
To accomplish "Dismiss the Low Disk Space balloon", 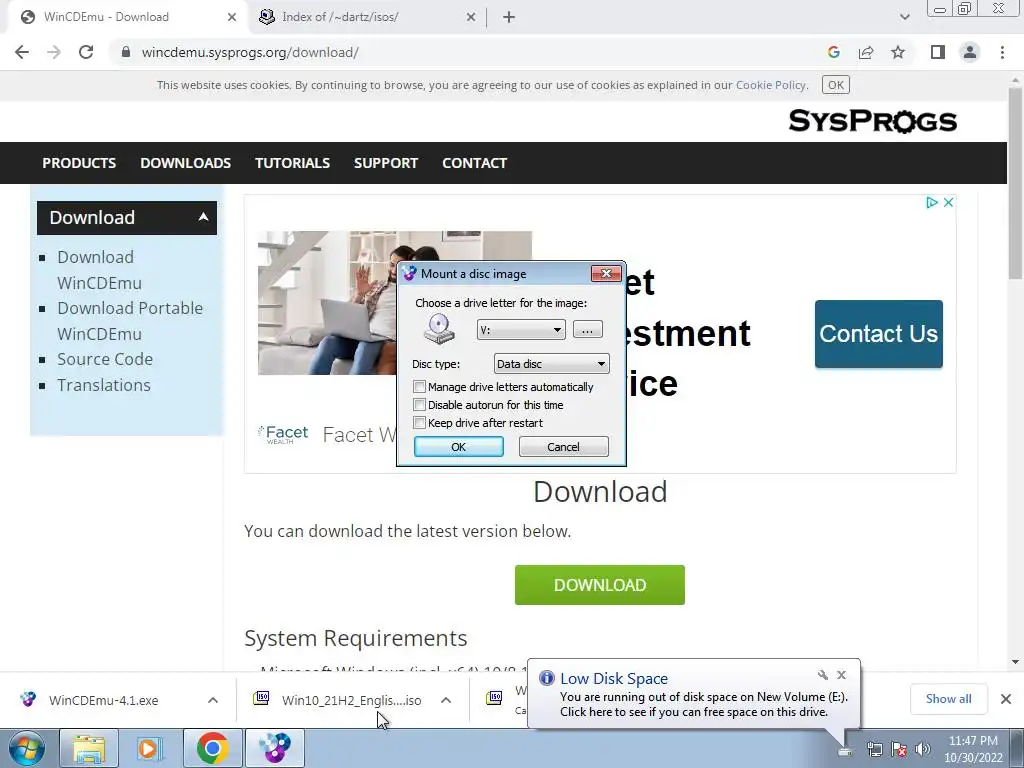I will (841, 675).
